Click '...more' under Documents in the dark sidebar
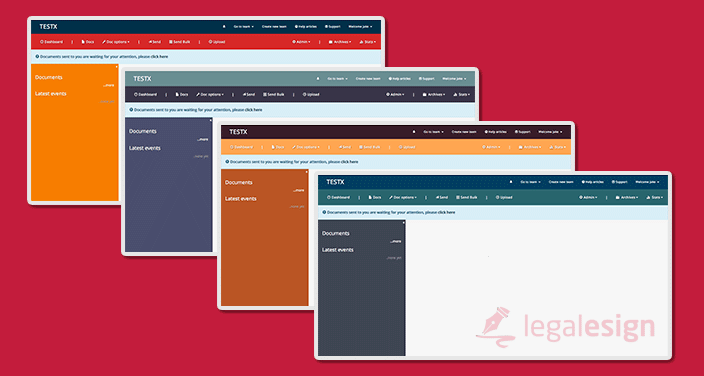 coord(395,241)
